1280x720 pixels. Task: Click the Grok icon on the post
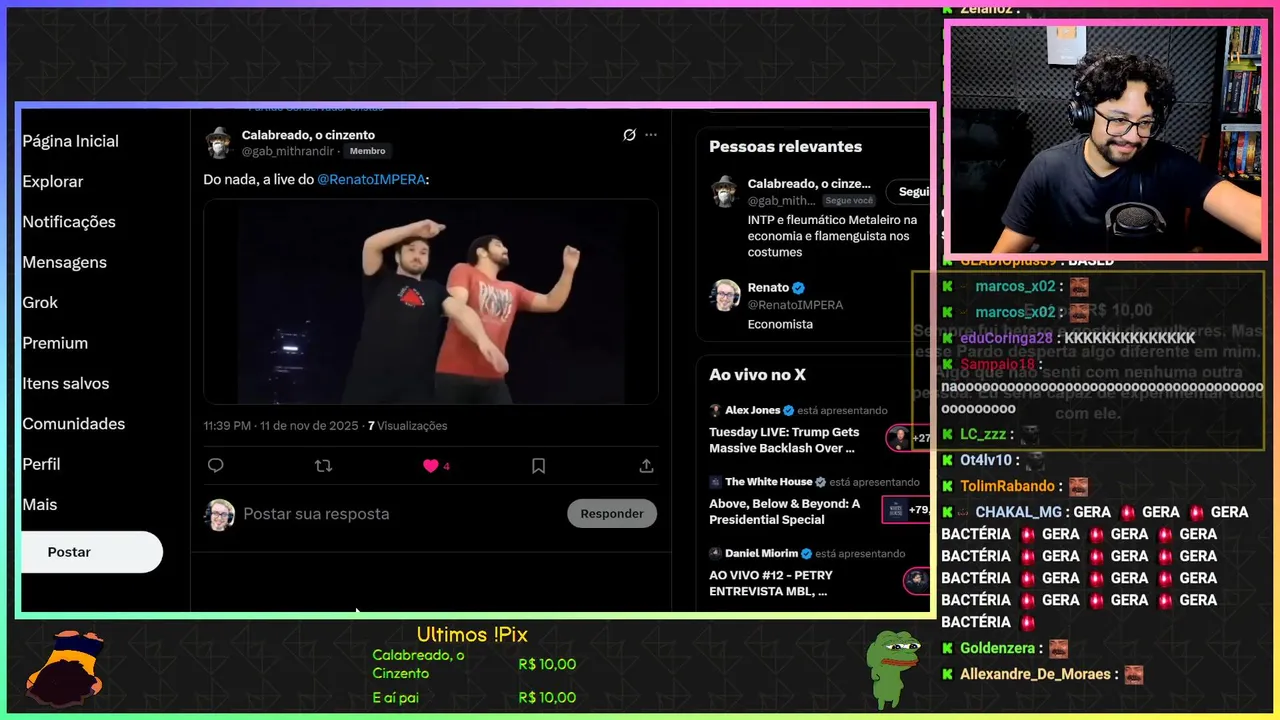tap(629, 135)
